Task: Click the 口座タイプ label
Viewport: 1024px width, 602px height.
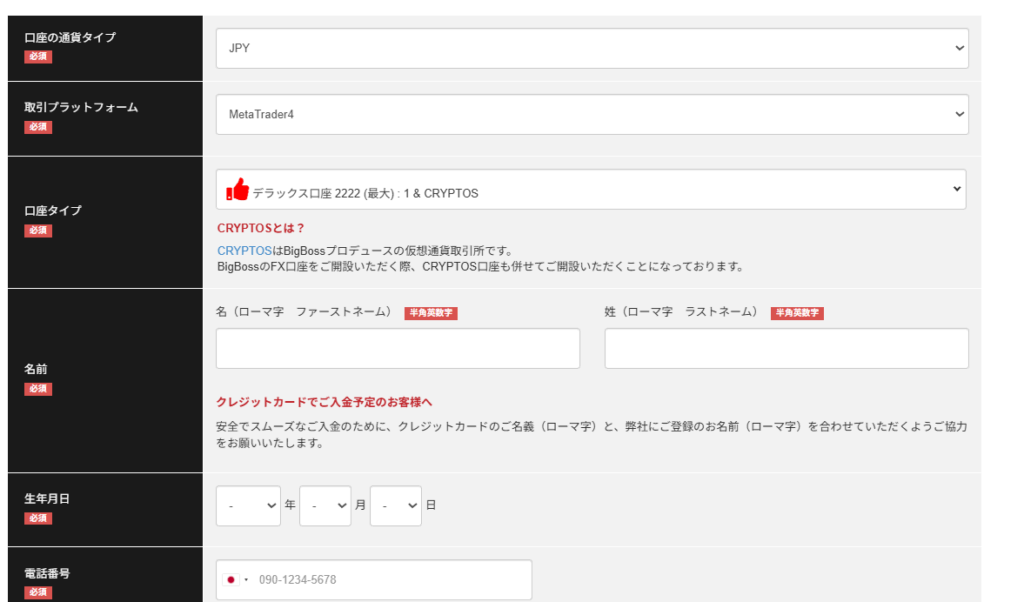Action: point(53,210)
